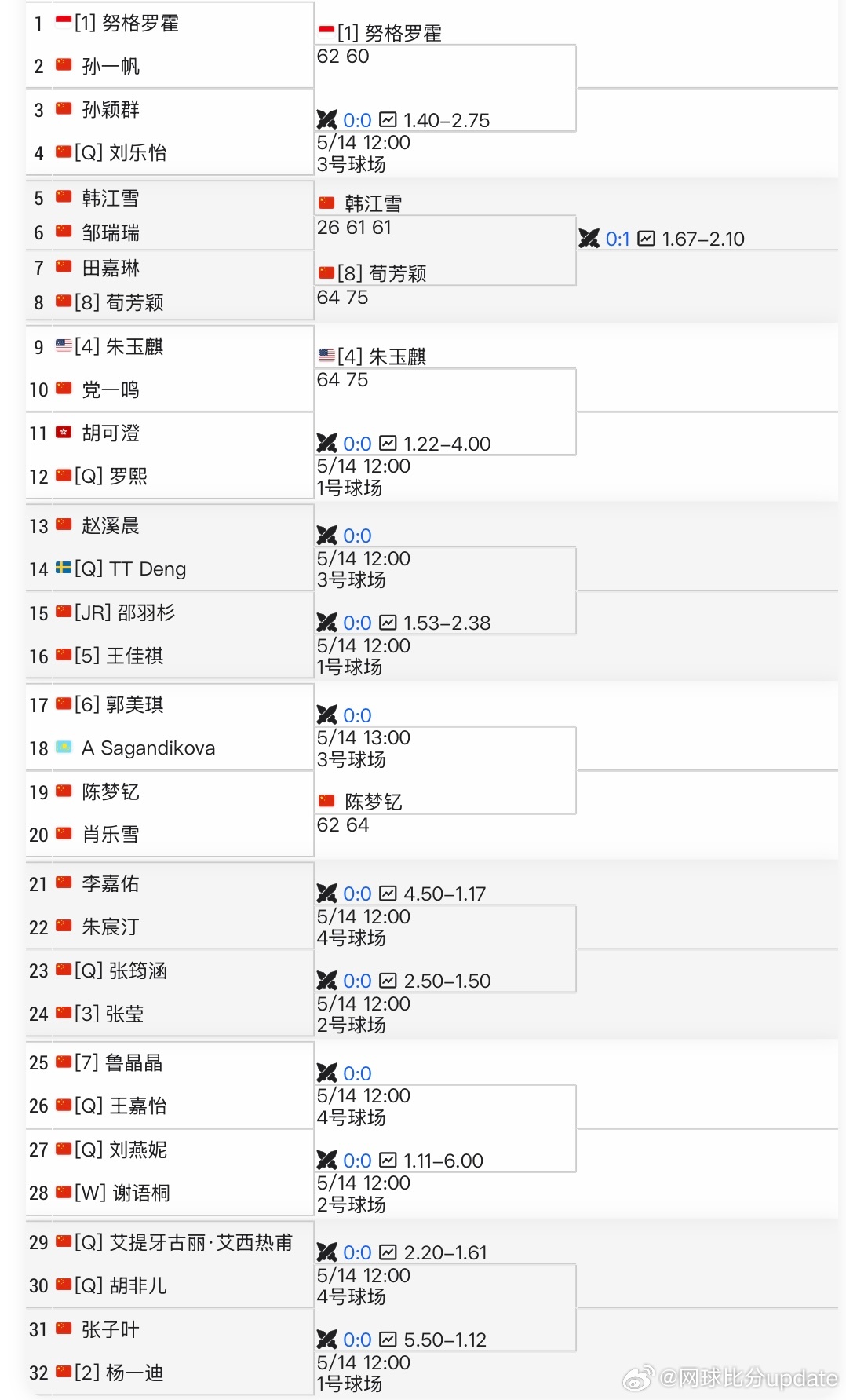Click the chart icon beside 4.50–1.17 odds
Image resolution: width=846 pixels, height=1400 pixels.
click(x=388, y=894)
